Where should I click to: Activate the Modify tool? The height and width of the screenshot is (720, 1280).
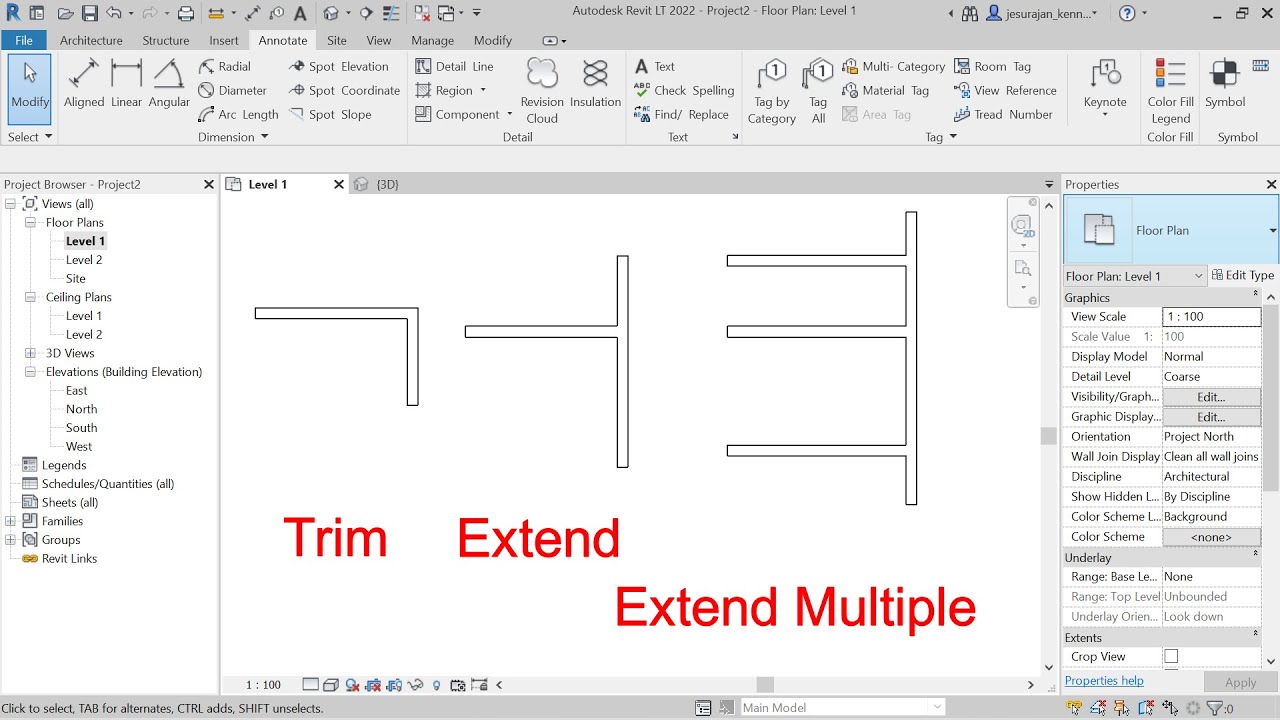pos(30,89)
